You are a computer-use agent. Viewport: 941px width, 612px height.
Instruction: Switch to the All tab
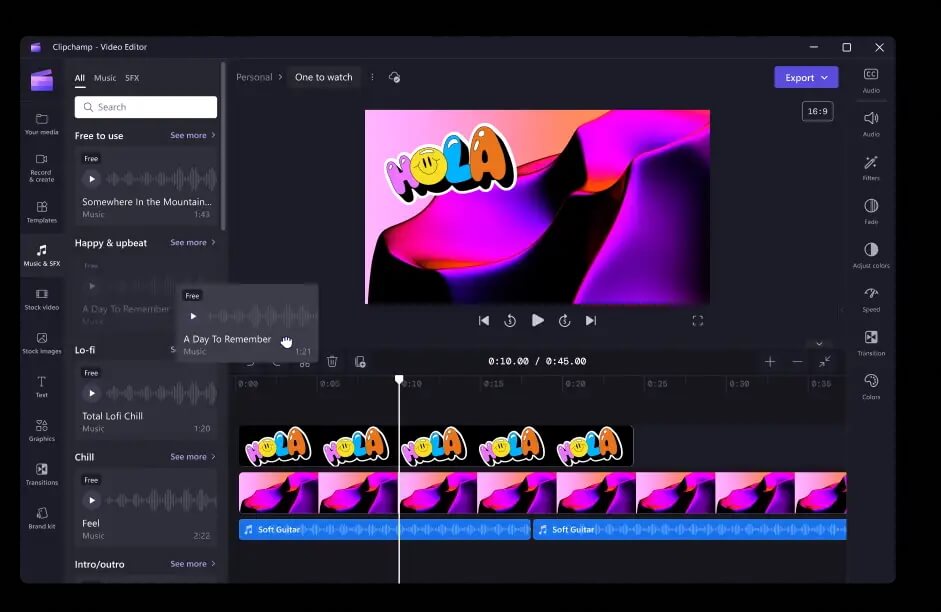tap(79, 78)
